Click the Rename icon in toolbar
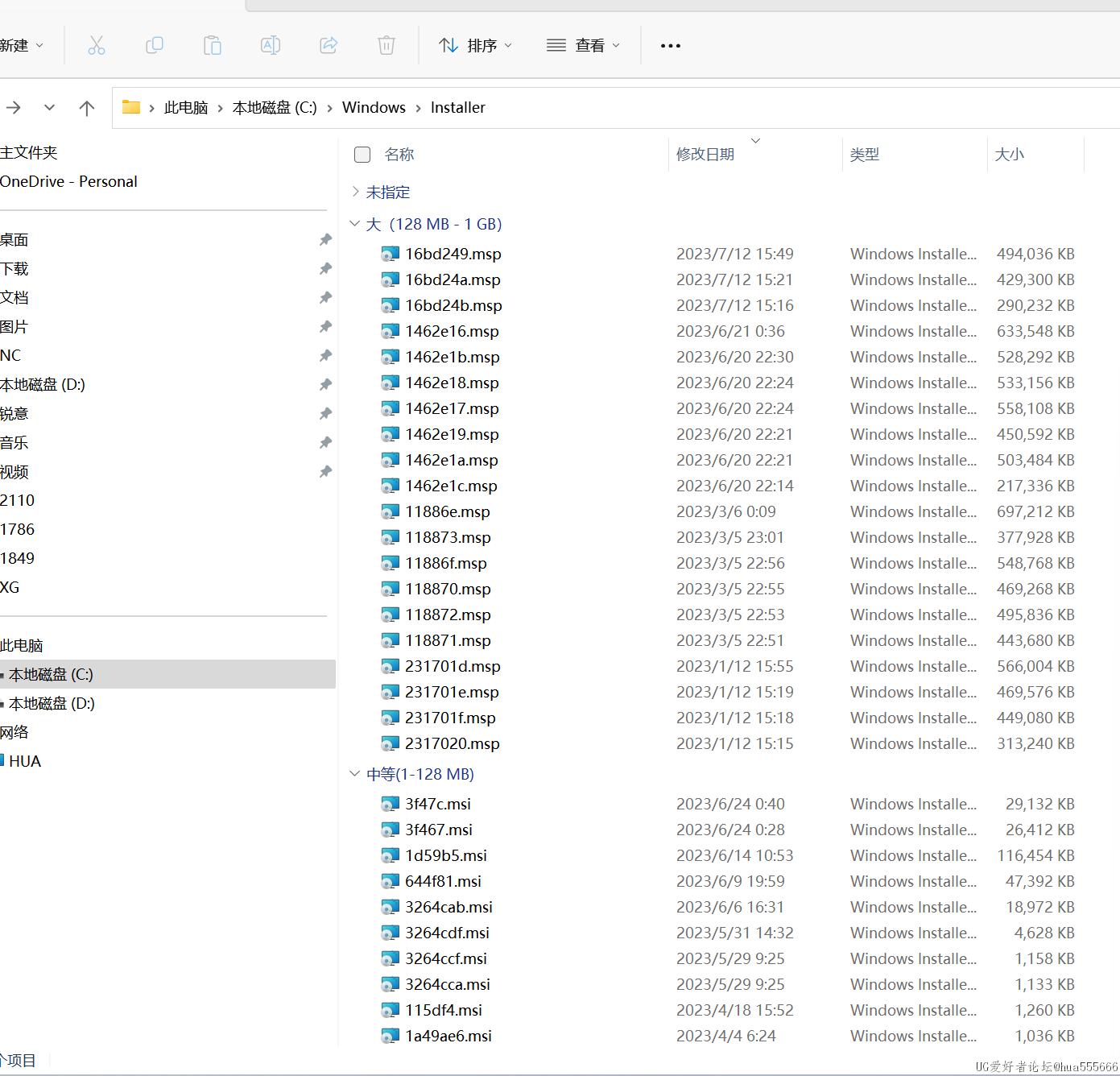The width and height of the screenshot is (1120, 1076). pyautogui.click(x=271, y=45)
